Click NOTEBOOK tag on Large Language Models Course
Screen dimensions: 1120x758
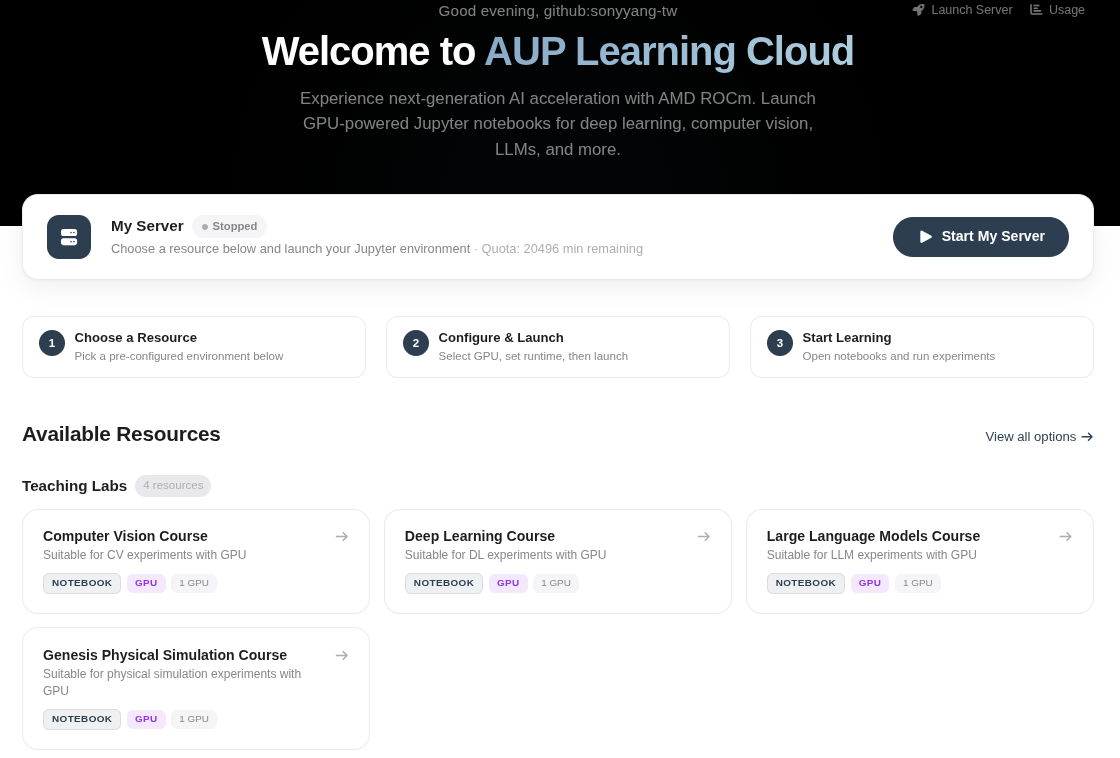click(806, 583)
